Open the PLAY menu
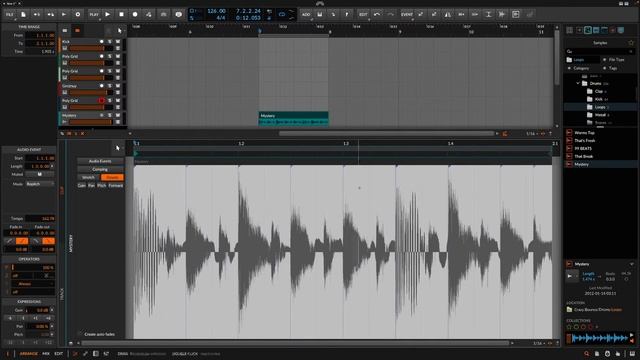Image resolution: width=640 pixels, height=360 pixels. (94, 14)
